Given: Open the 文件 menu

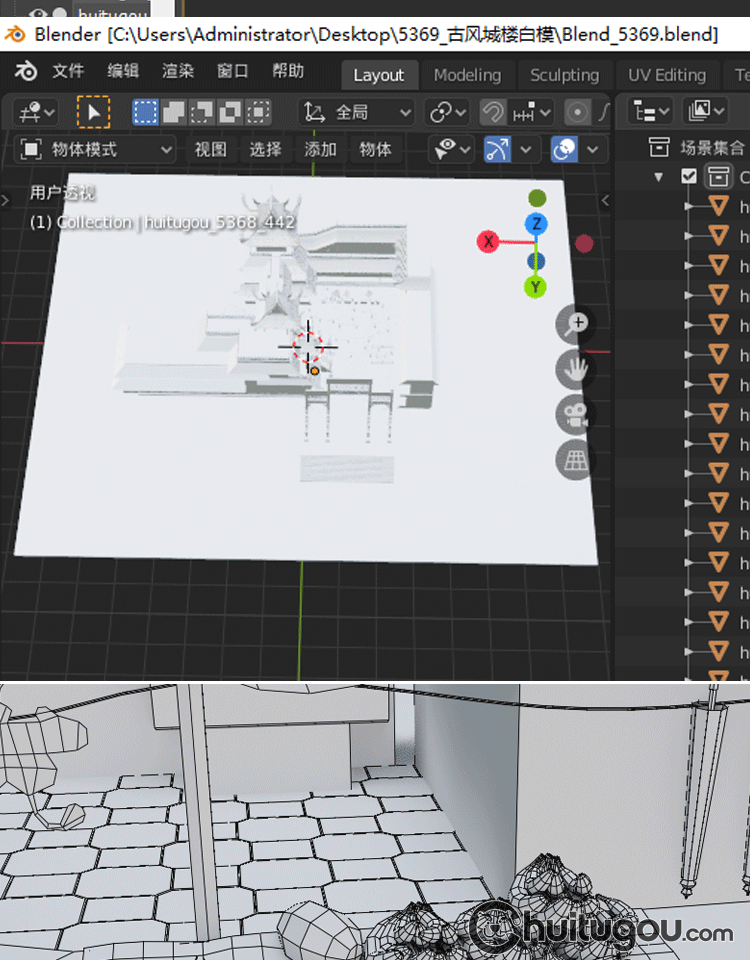Looking at the screenshot, I should tap(68, 72).
